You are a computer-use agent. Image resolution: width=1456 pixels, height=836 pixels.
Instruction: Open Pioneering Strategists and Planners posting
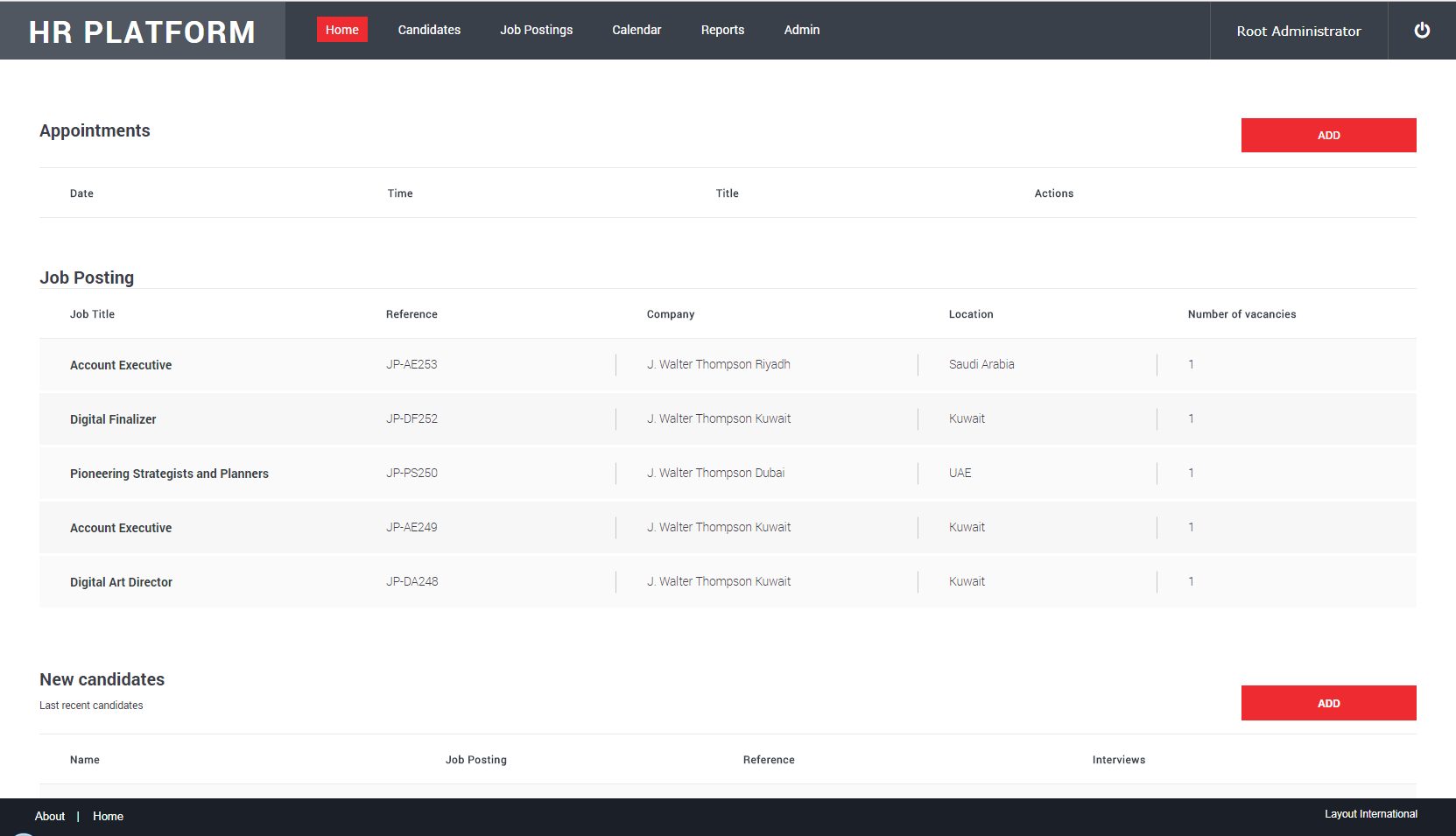pos(169,474)
